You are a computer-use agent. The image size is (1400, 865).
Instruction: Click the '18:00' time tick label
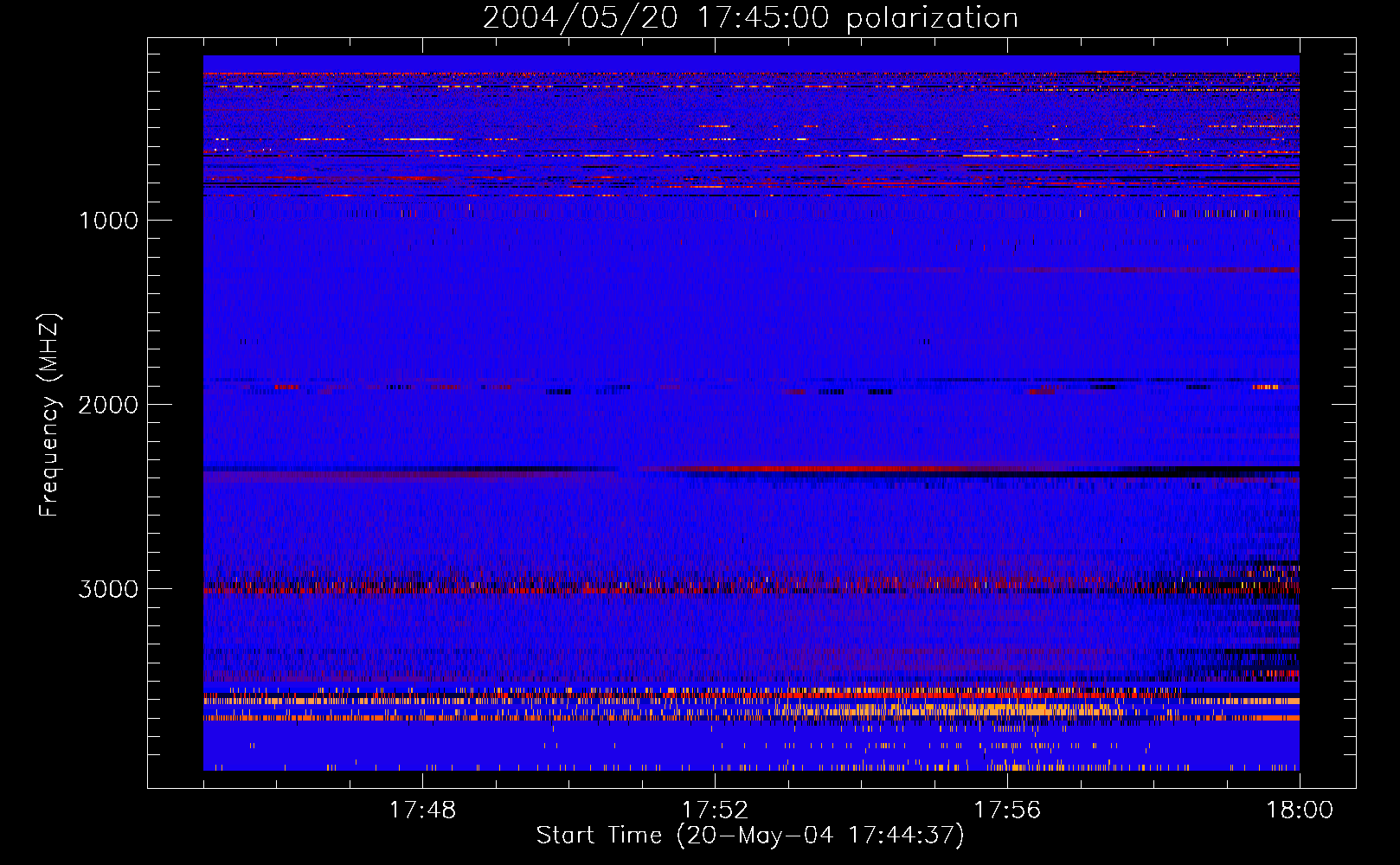pyautogui.click(x=1300, y=811)
